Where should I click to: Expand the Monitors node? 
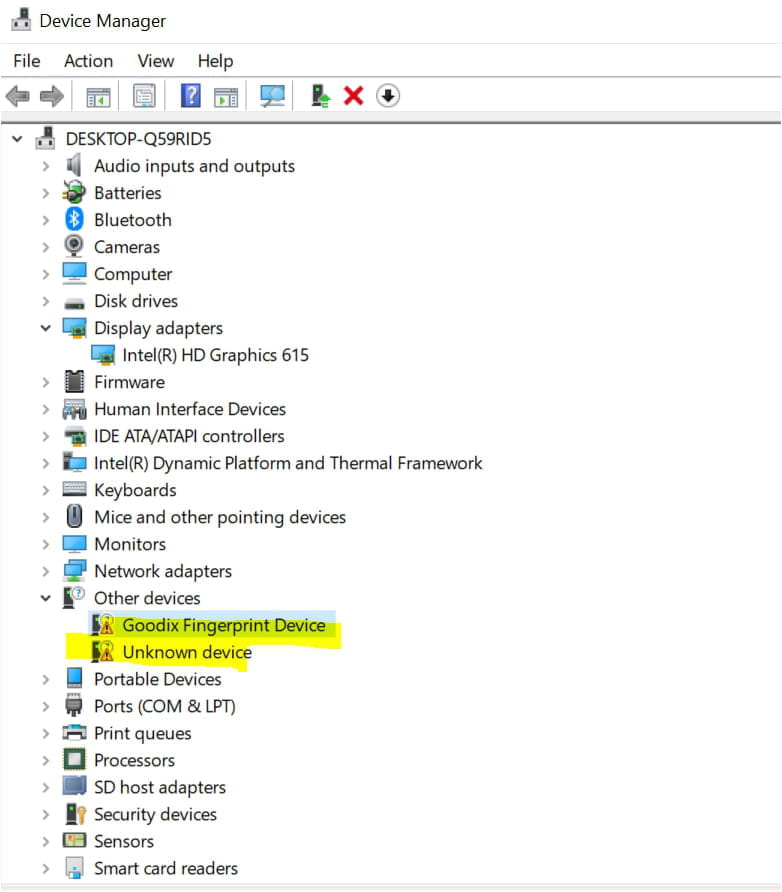click(46, 544)
